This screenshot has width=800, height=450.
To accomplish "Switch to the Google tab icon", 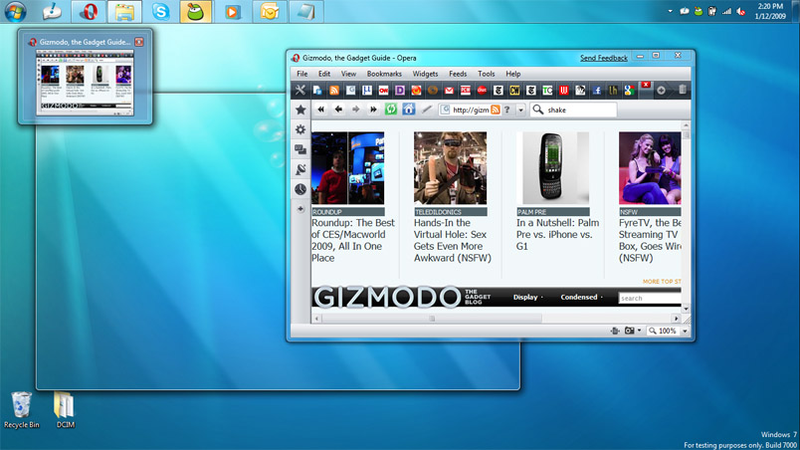I will click(x=629, y=90).
